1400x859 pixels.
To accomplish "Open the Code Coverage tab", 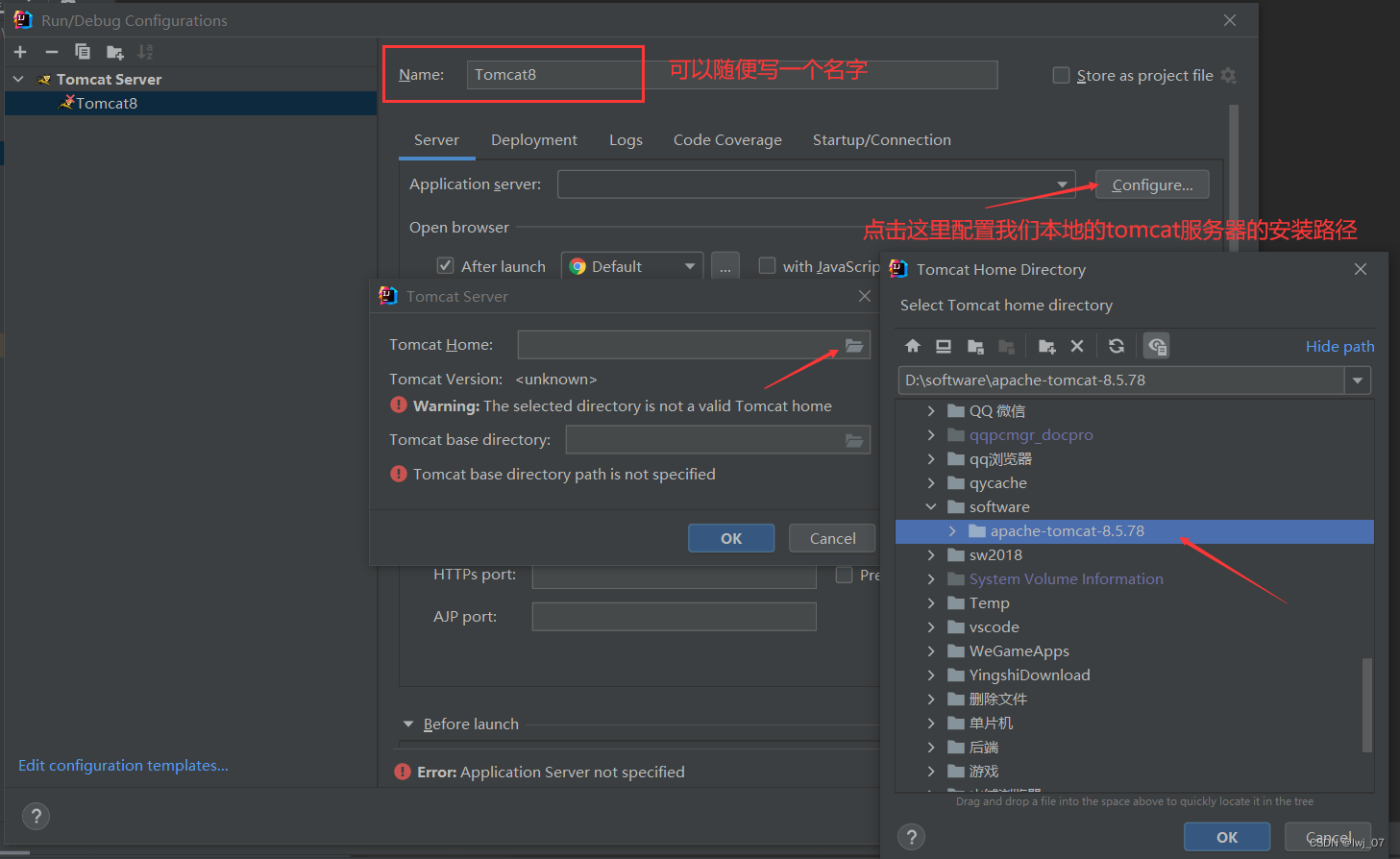I will click(x=727, y=139).
